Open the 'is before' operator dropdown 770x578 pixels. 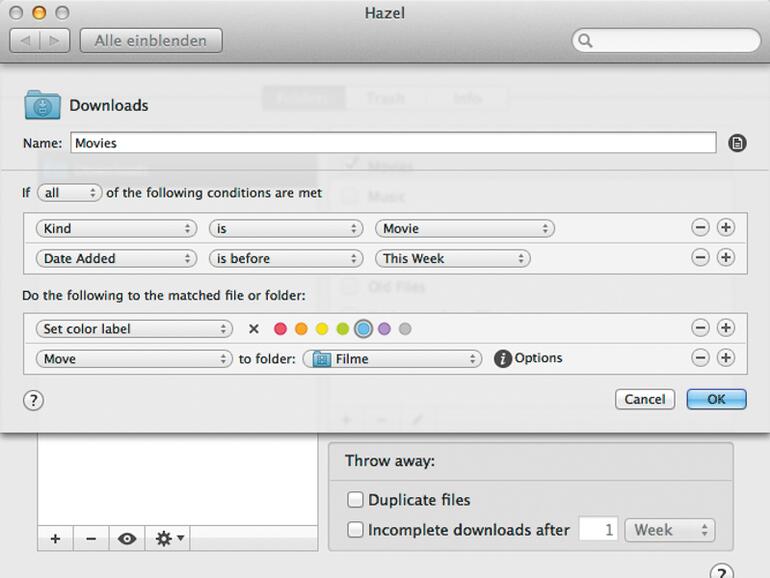pyautogui.click(x=286, y=258)
